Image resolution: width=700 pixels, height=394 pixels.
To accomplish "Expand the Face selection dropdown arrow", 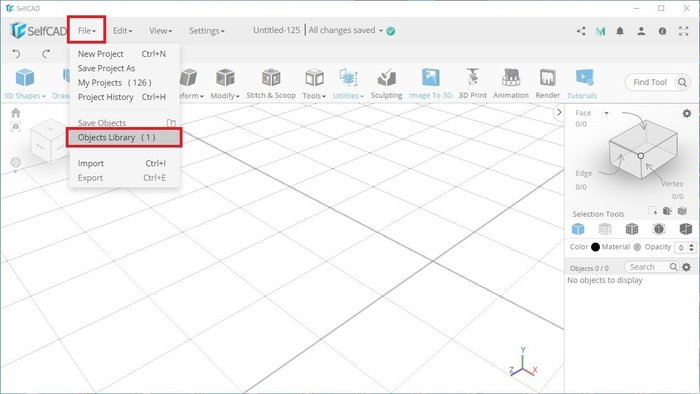I will point(606,113).
